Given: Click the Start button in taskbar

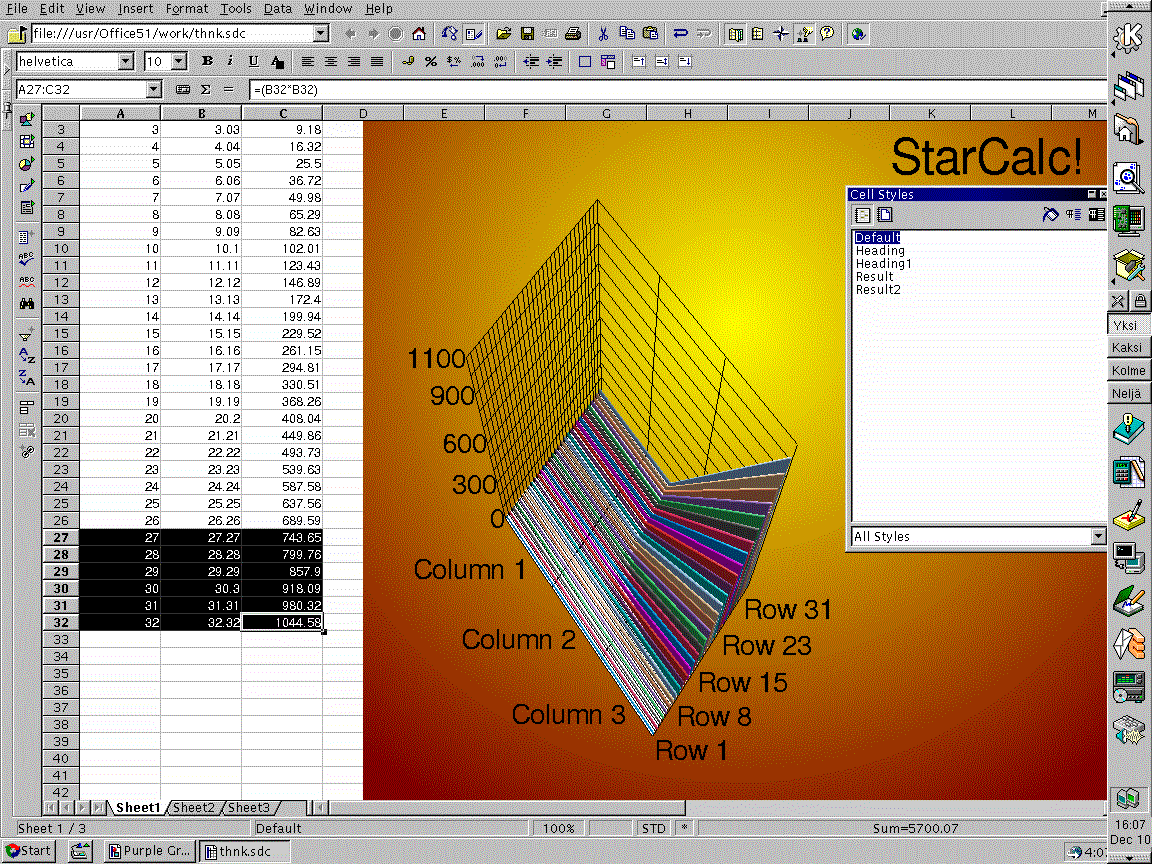Looking at the screenshot, I should 27,851.
